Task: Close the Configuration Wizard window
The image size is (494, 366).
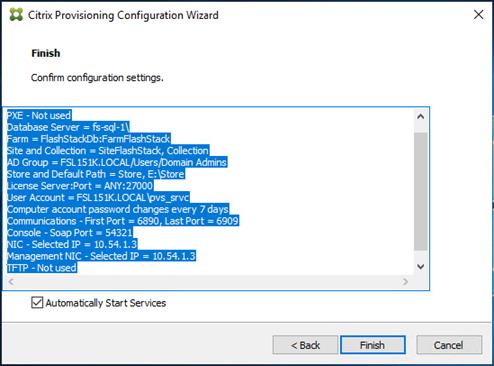Action: 478,14
